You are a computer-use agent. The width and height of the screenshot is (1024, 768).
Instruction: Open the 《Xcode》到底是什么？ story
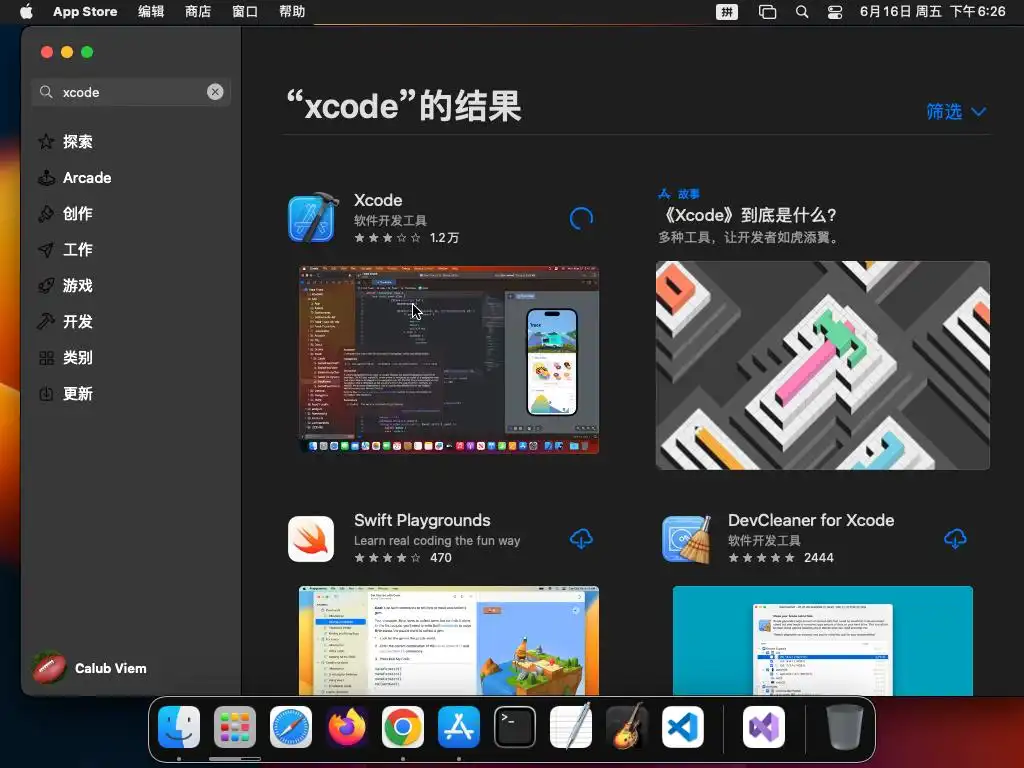click(x=750, y=215)
